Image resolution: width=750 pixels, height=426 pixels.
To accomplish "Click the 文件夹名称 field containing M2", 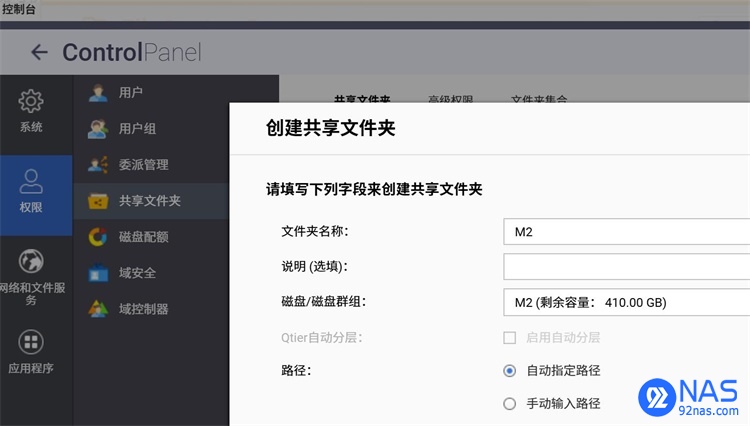I will click(x=627, y=231).
